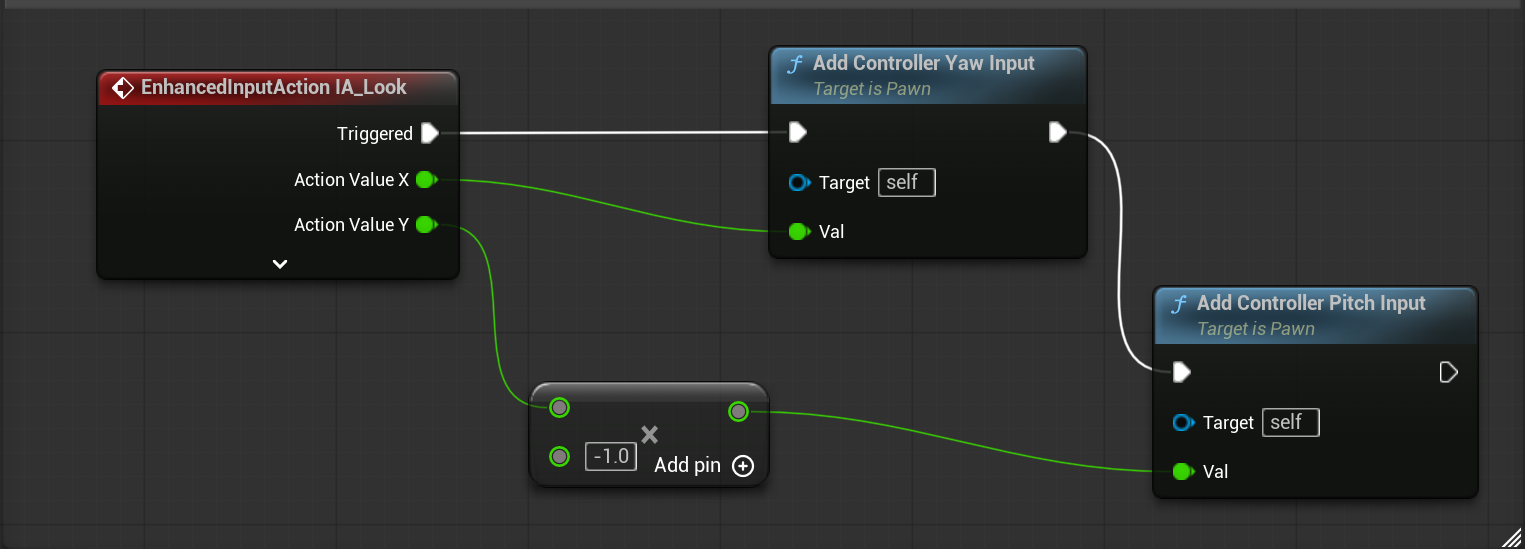This screenshot has height=549, width=1525.
Task: Click Pitch Input's execution output pin
Action: point(1448,372)
